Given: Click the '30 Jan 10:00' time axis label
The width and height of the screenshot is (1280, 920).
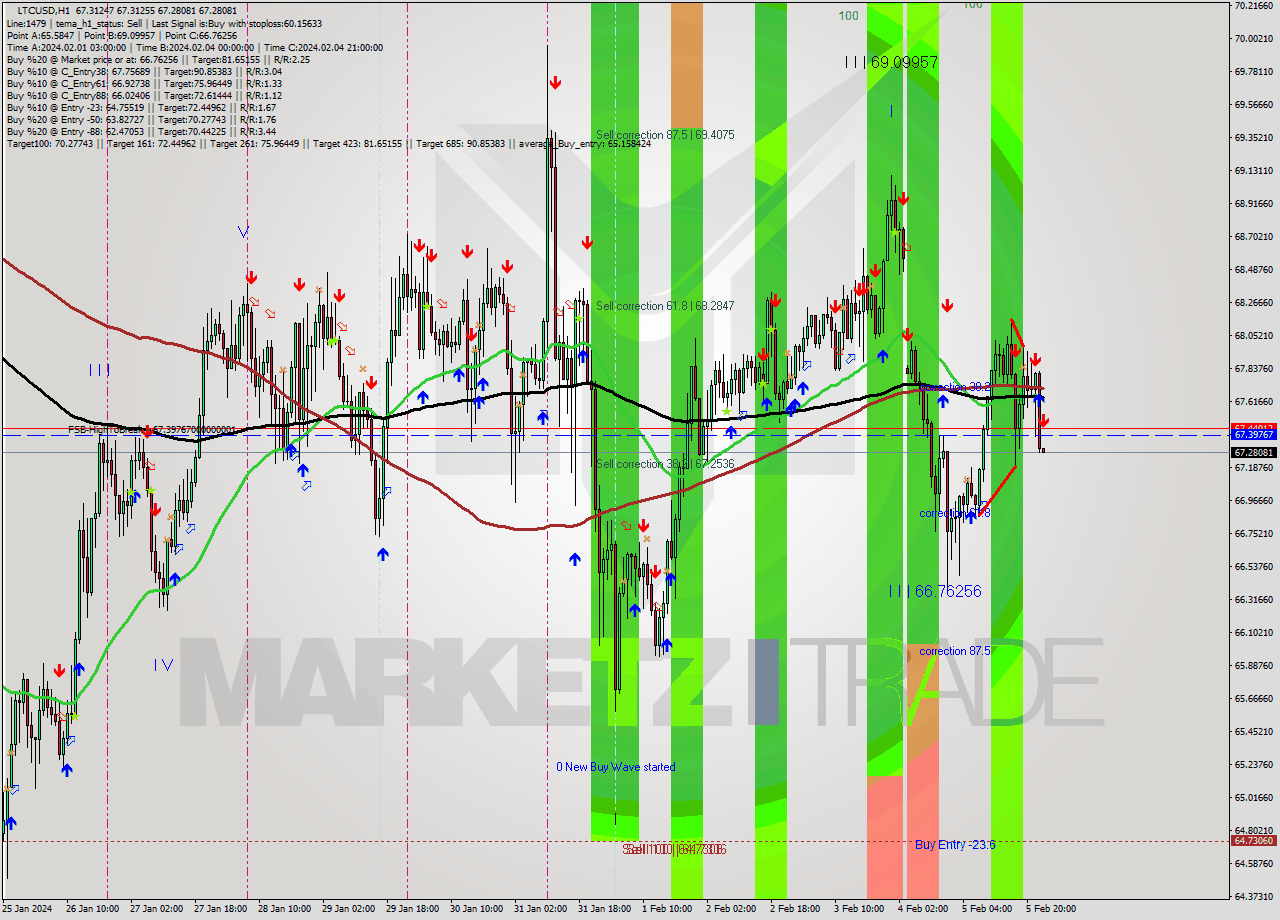Looking at the screenshot, I should click(476, 909).
